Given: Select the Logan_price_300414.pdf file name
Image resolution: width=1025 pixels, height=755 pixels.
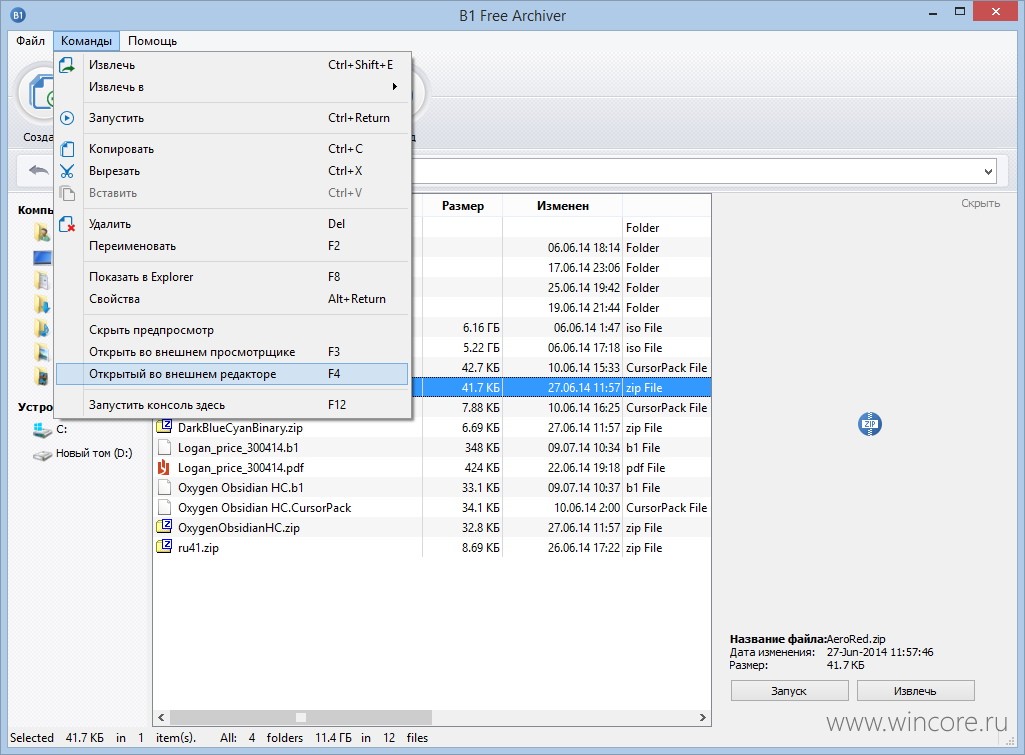Looking at the screenshot, I should coord(241,468).
